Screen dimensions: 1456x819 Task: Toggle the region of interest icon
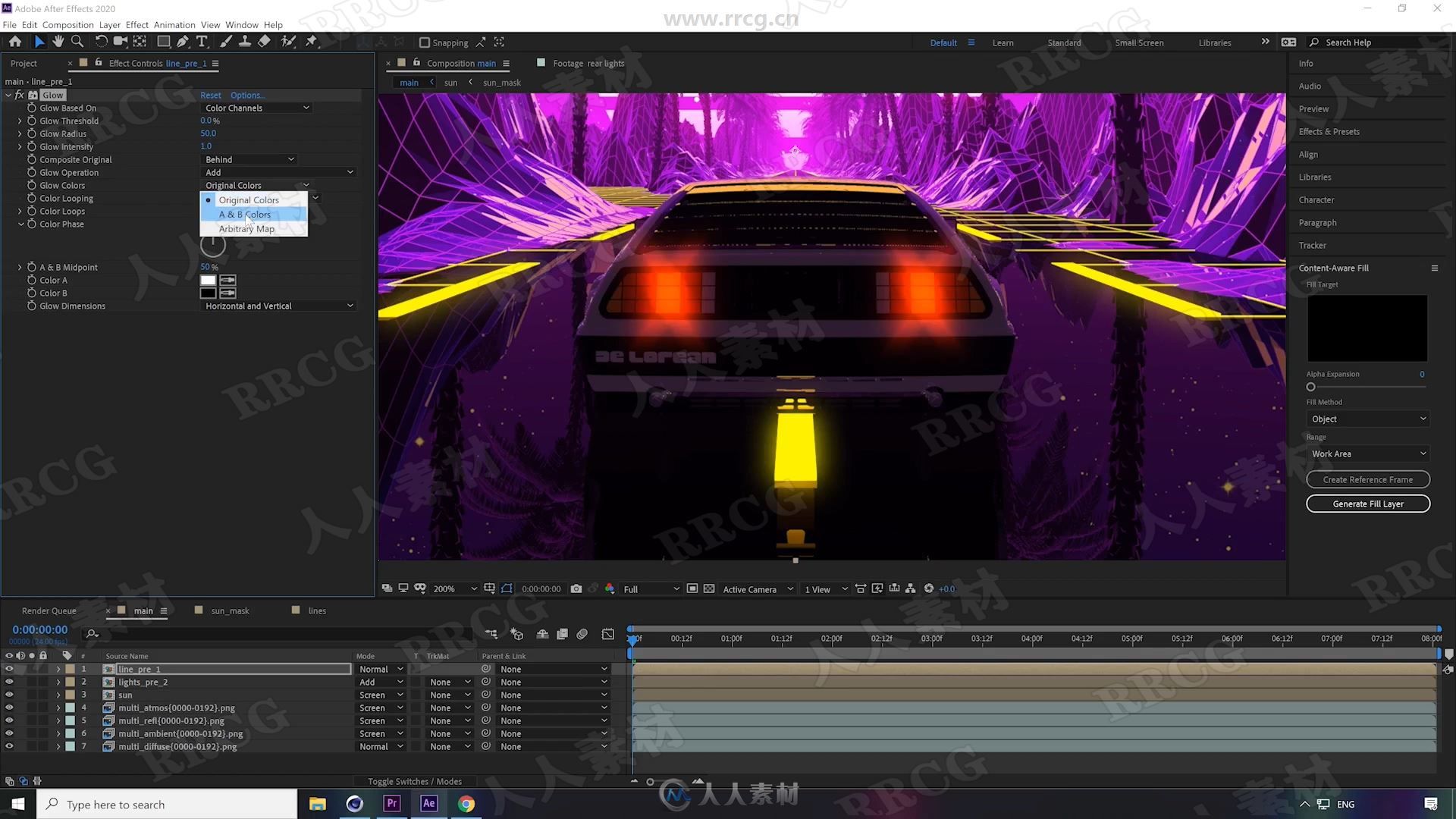point(692,589)
